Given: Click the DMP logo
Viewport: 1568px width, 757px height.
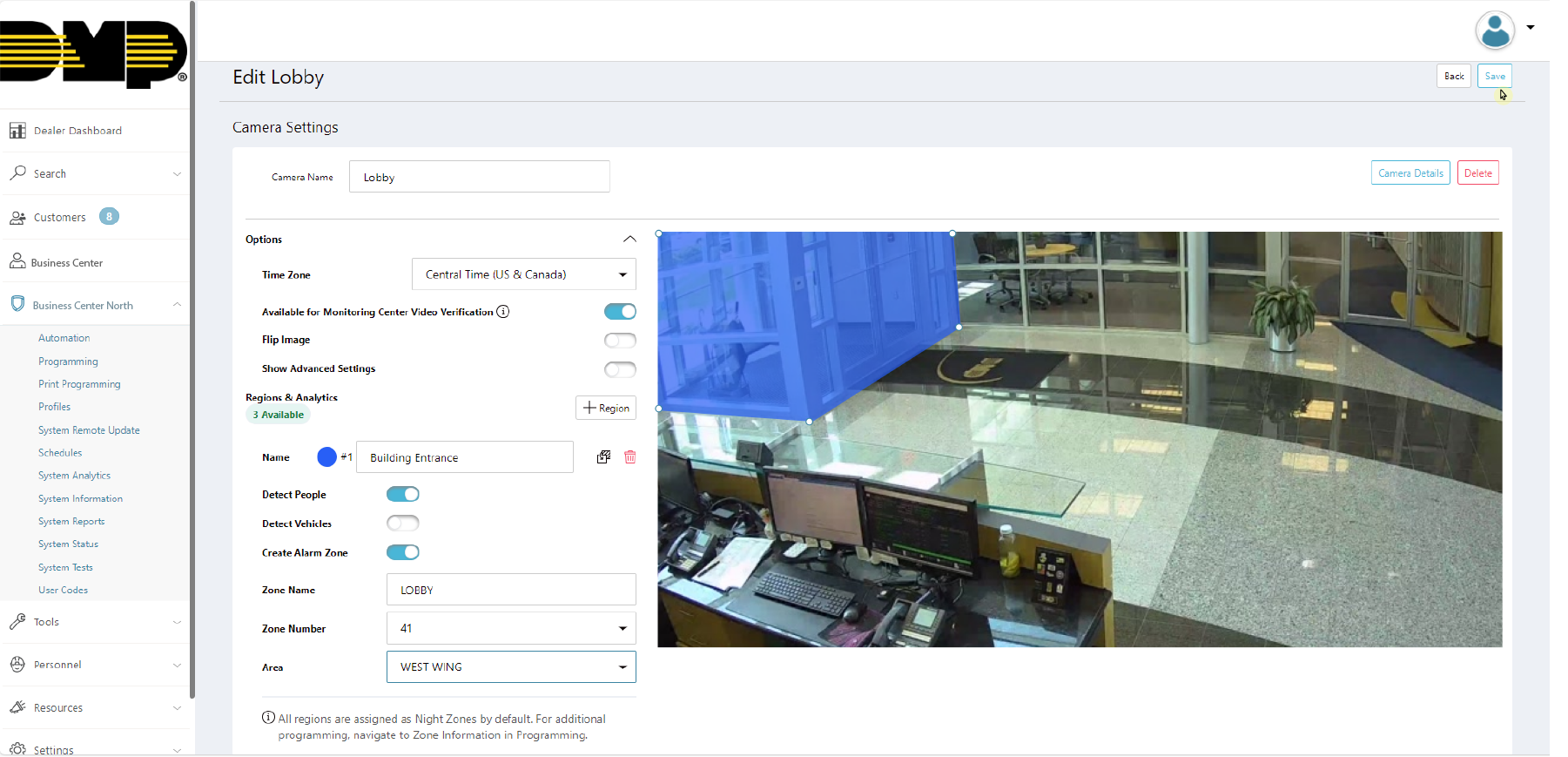Looking at the screenshot, I should point(92,54).
